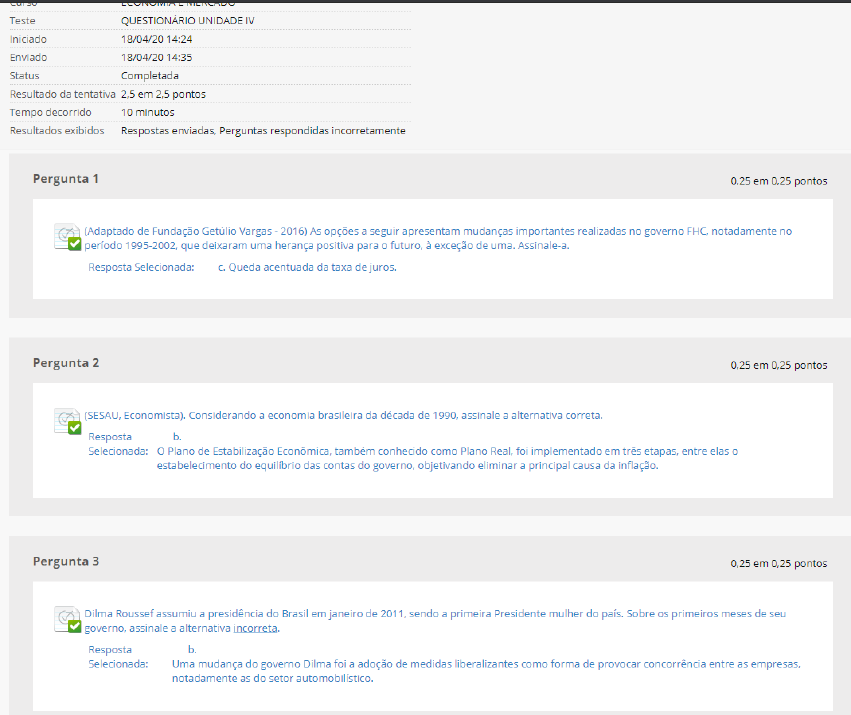Click the underlined word "incorreta"
Image resolution: width=851 pixels, height=715 pixels.
[x=255, y=629]
